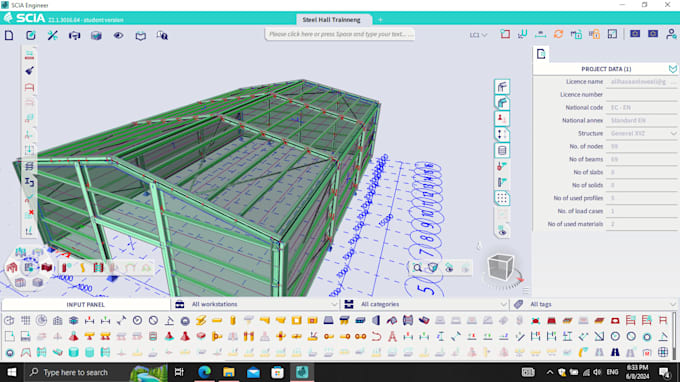680x382 pixels.
Task: Select the paint brush tool in left toolbar
Action: pos(29,71)
